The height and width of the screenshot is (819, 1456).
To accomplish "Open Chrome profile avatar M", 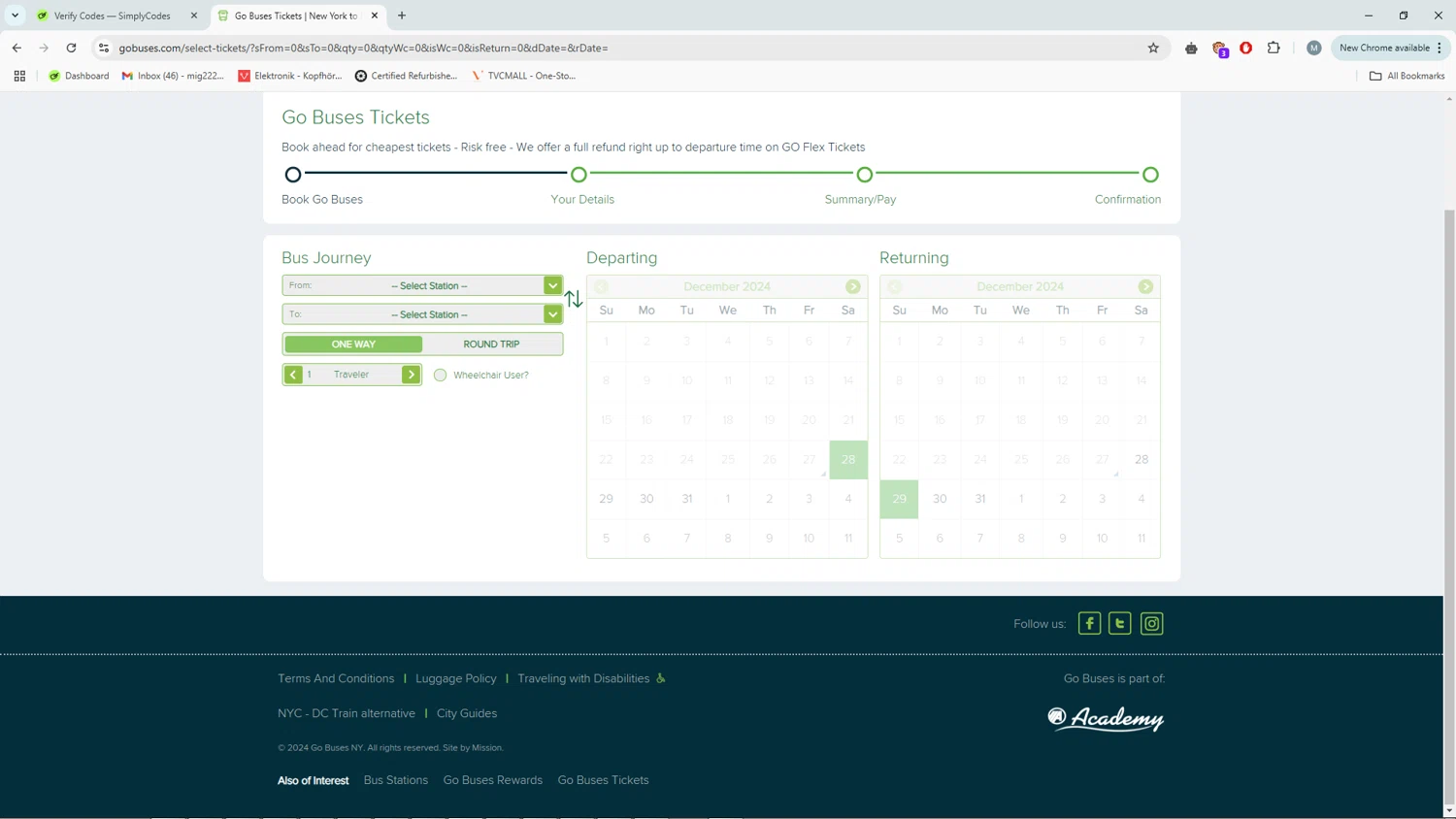I will pyautogui.click(x=1313, y=48).
